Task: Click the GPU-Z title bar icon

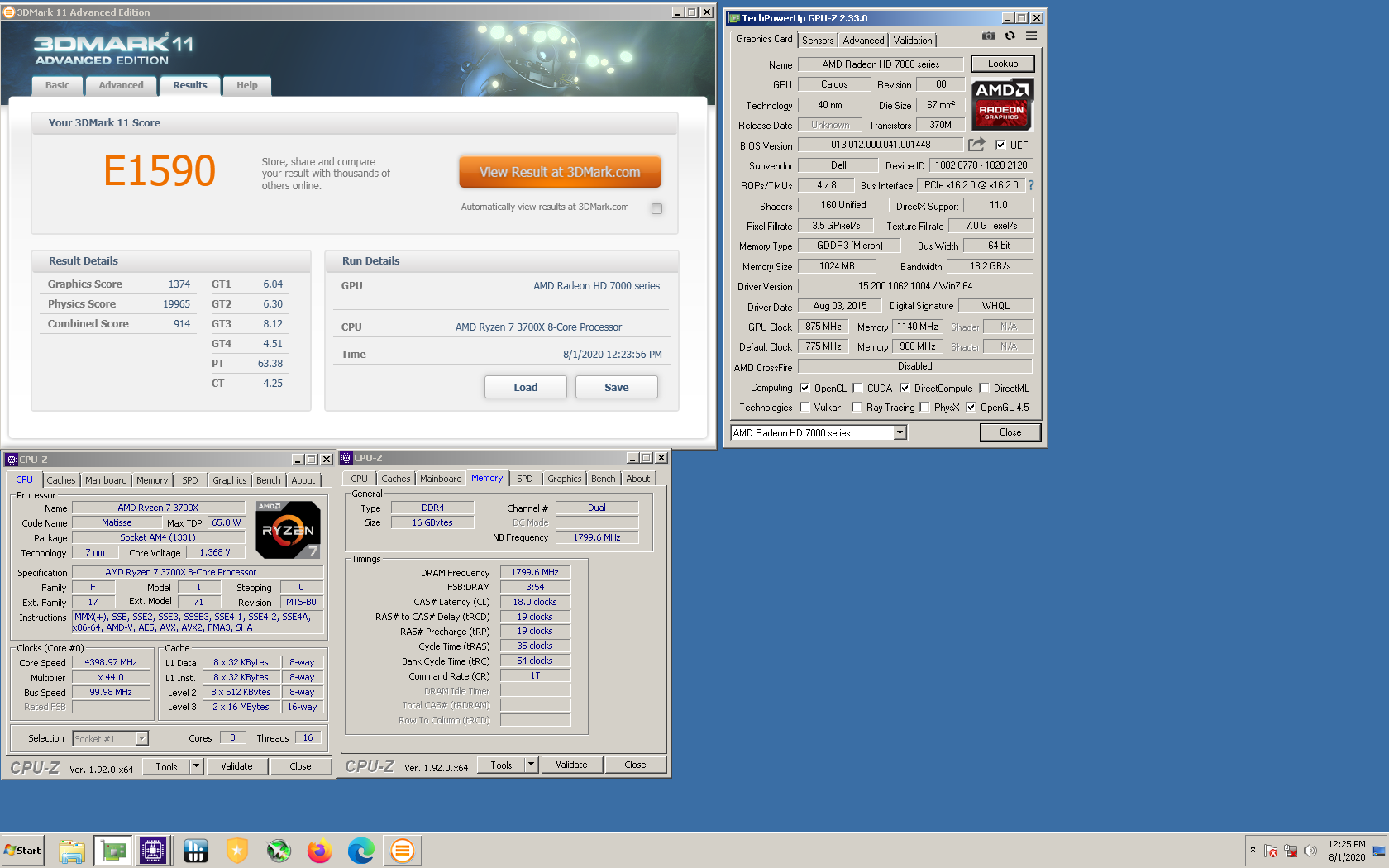Action: coord(734,18)
